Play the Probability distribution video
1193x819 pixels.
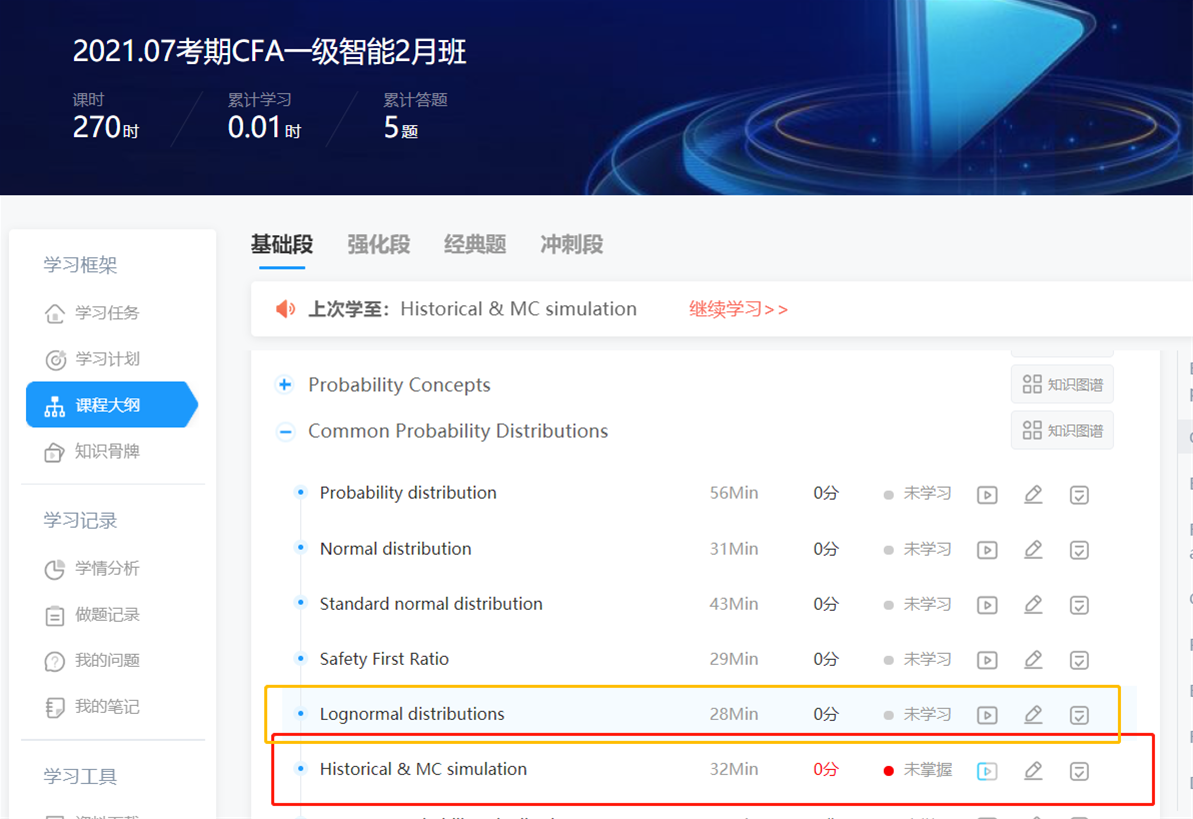987,495
